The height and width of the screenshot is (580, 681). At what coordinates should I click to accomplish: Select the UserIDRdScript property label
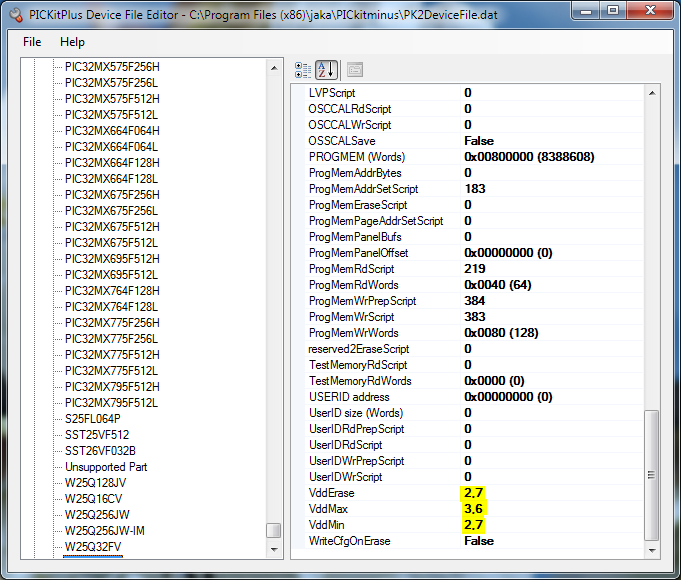pyautogui.click(x=345, y=445)
